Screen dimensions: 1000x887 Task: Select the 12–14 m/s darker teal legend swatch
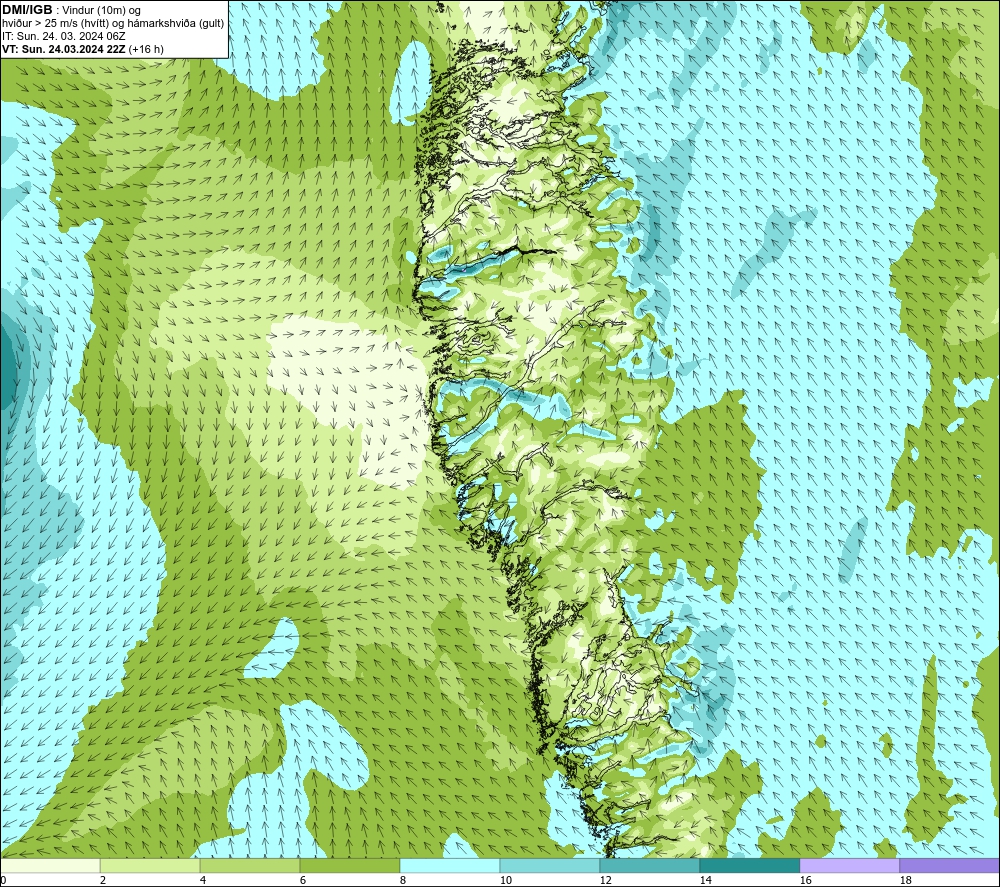pyautogui.click(x=649, y=865)
